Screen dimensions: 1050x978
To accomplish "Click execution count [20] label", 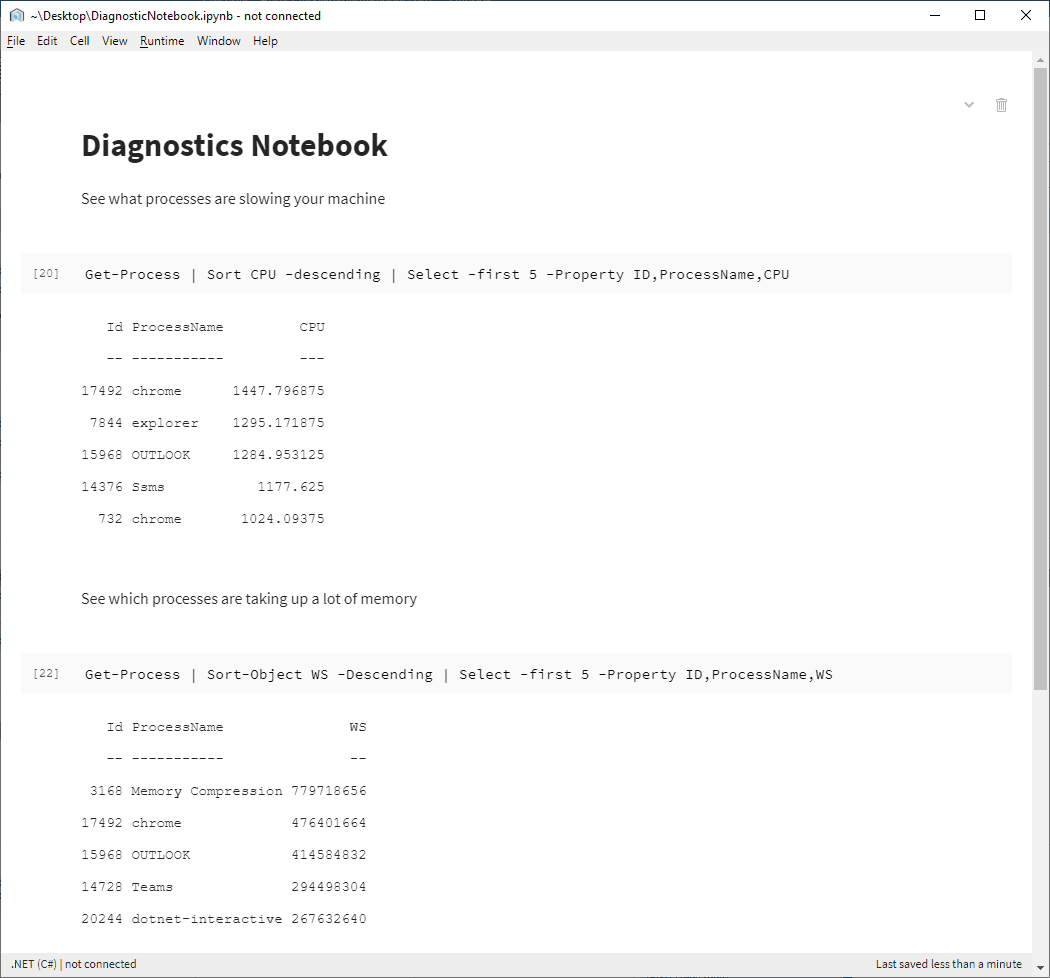I will 46,273.
